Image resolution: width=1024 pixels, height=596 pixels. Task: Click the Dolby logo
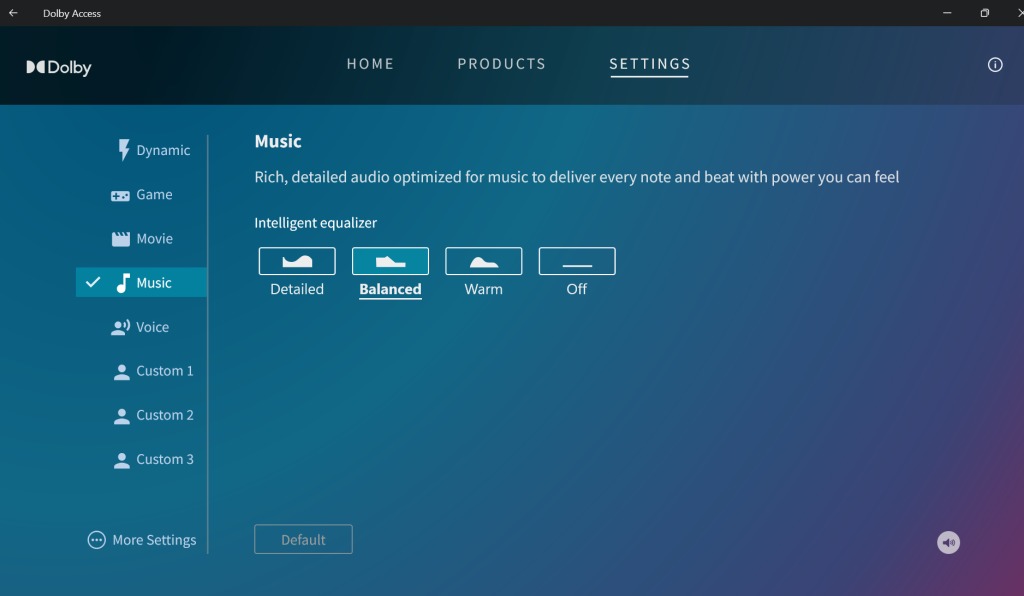point(59,68)
